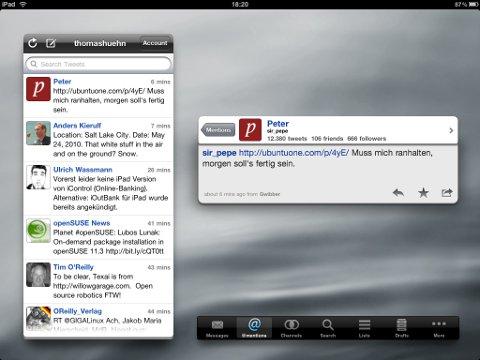Switch to the Drafts tab
480x360 pixels.
click(x=402, y=328)
